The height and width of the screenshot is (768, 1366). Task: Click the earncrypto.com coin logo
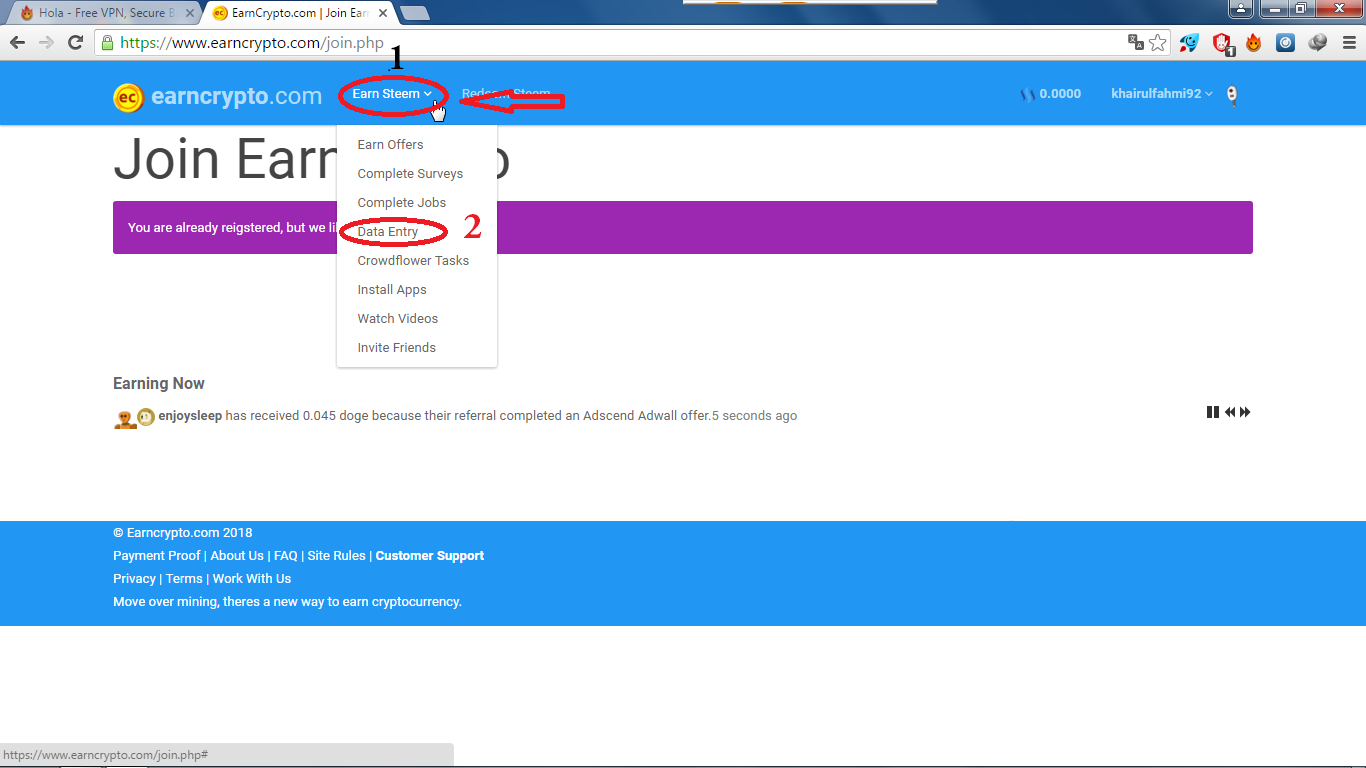pos(128,97)
